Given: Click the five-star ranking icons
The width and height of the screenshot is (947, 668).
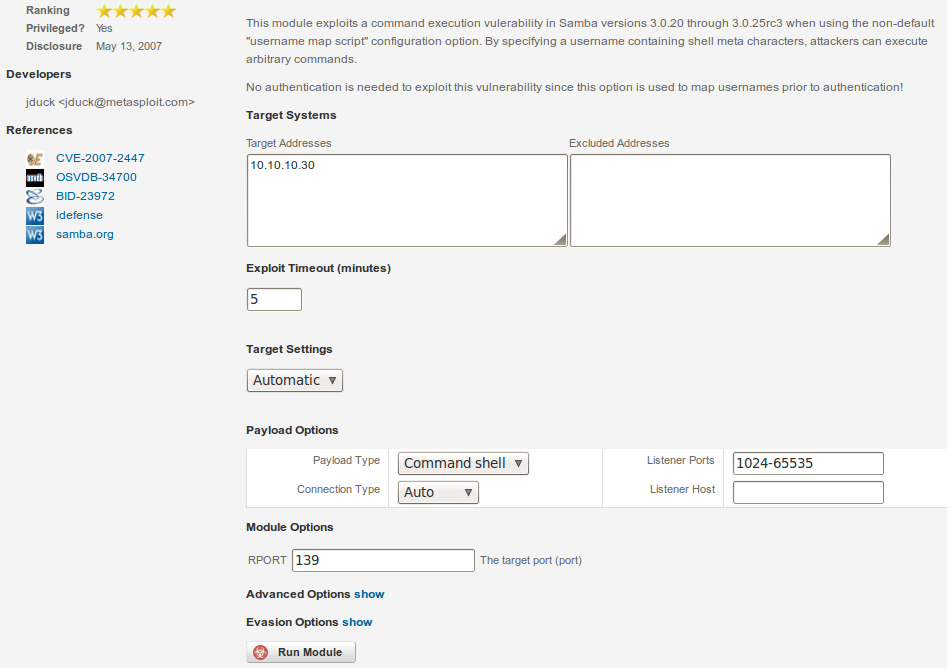Looking at the screenshot, I should click(x=136, y=11).
